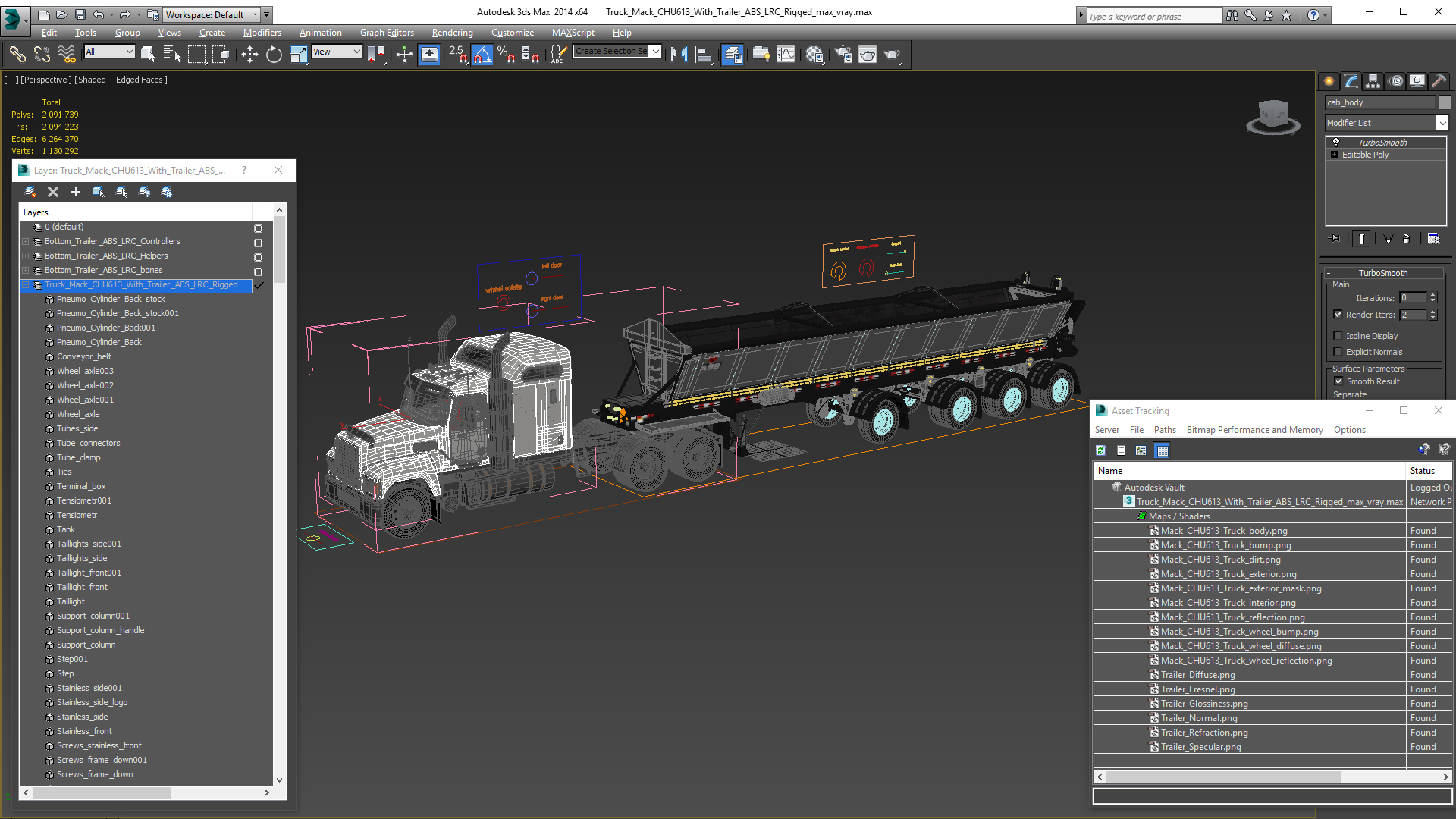Activate Select and Move tool
The height and width of the screenshot is (819, 1456).
[x=249, y=54]
